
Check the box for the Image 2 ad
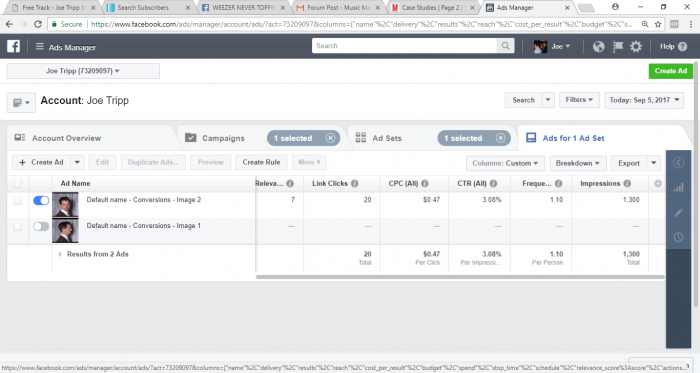[x=17, y=201]
